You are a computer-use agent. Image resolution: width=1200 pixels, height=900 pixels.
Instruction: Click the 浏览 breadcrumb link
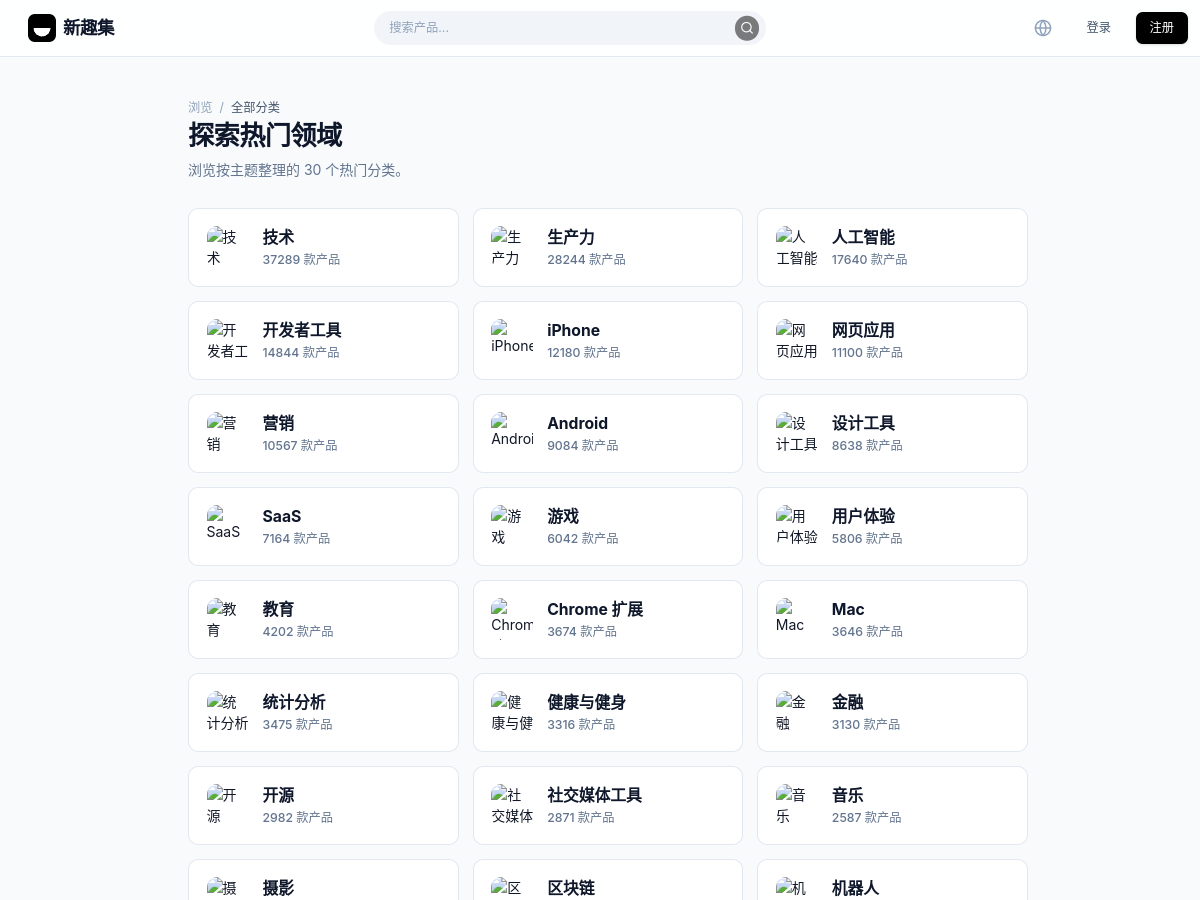coord(200,107)
